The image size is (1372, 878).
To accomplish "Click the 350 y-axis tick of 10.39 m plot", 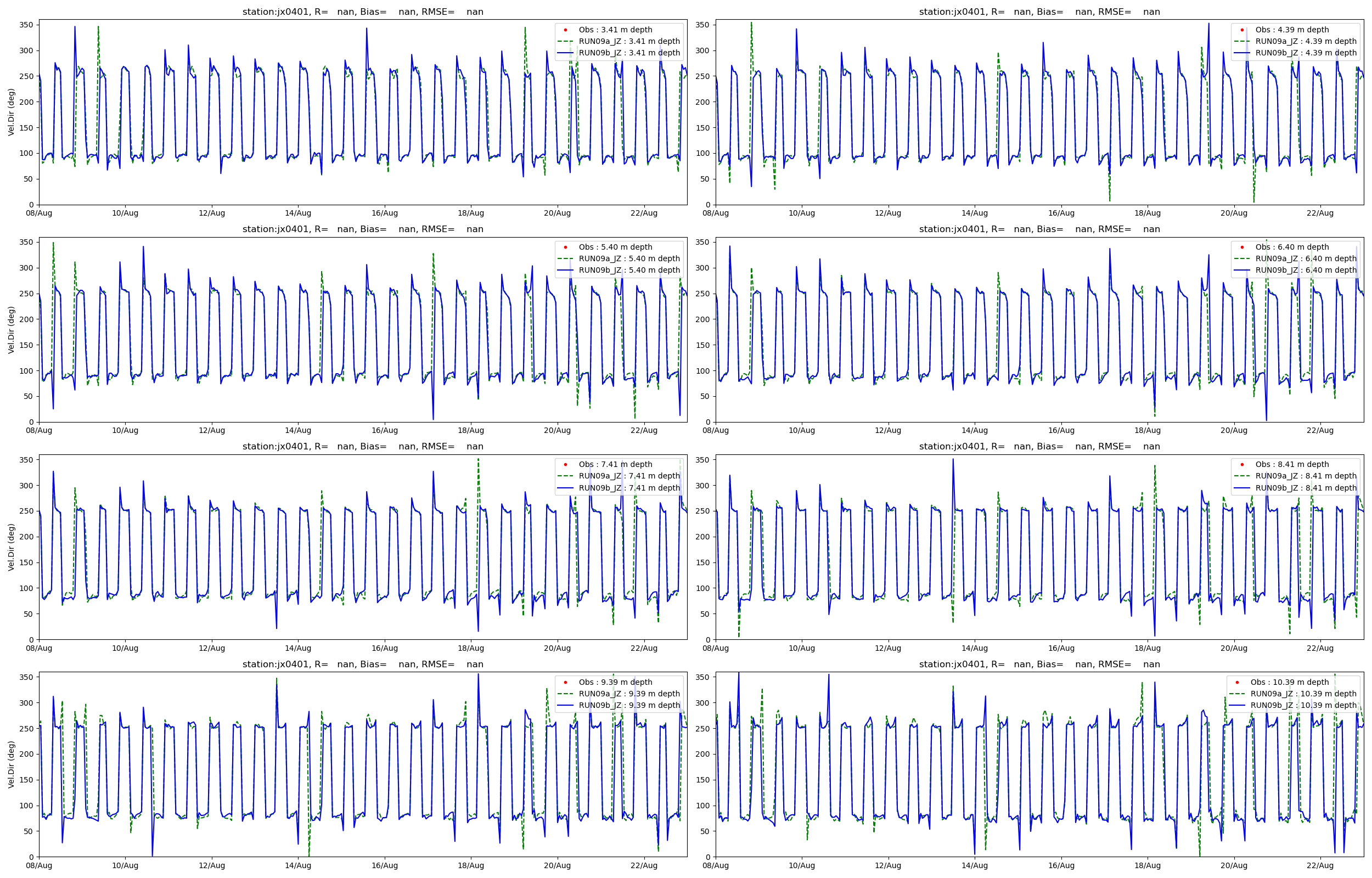I will coord(702,677).
